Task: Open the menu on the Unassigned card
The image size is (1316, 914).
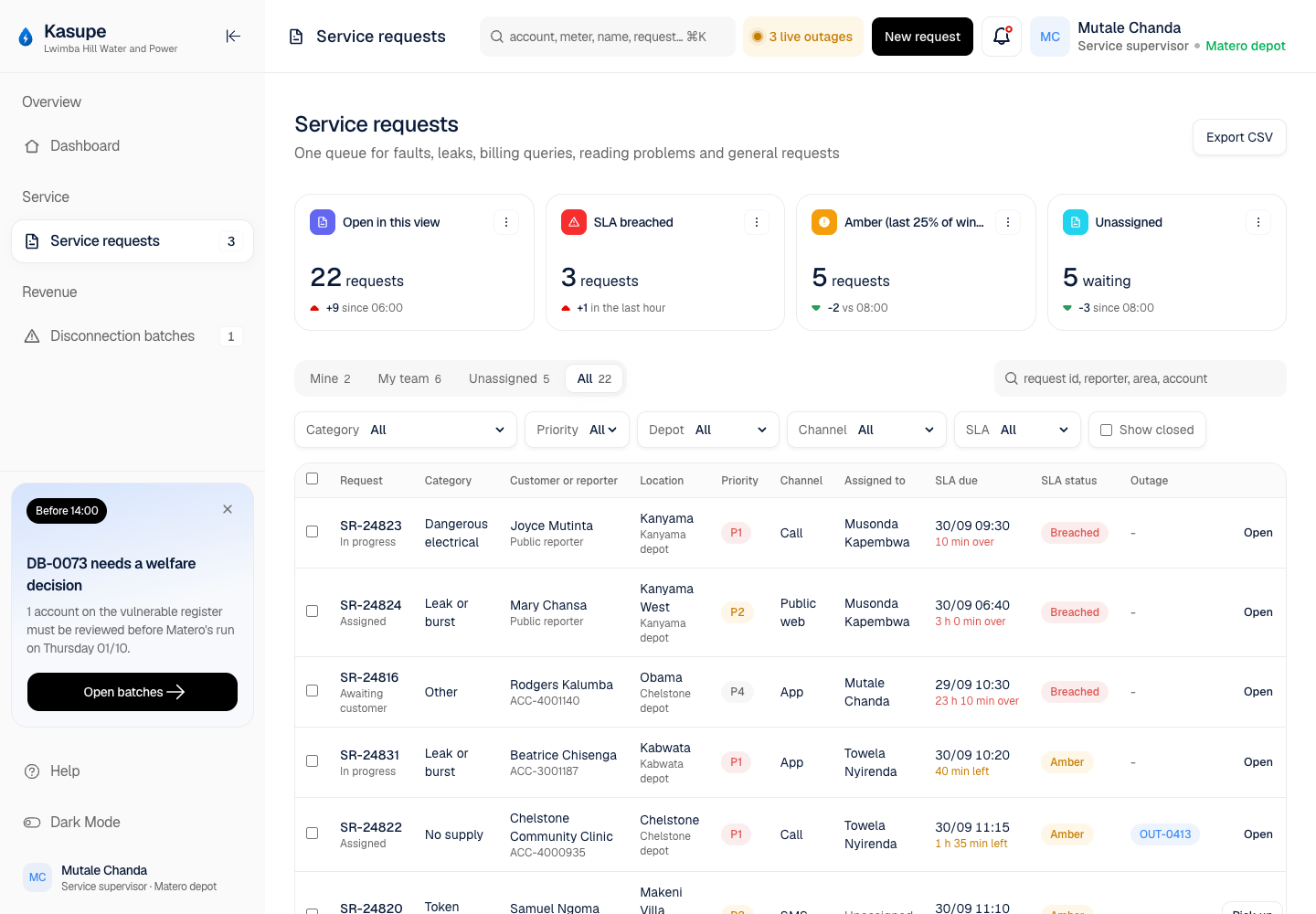Action: (1258, 222)
